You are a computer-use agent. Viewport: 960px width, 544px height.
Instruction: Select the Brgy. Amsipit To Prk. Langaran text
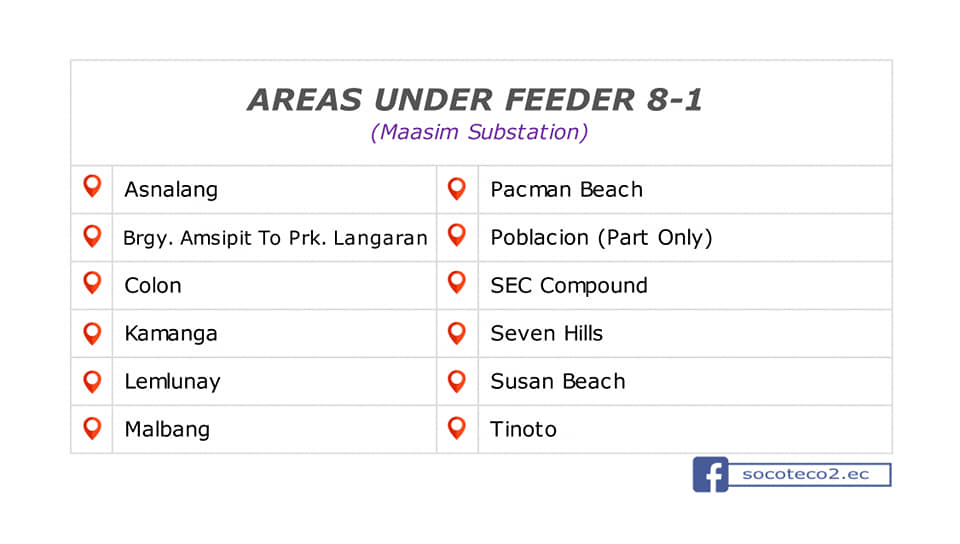[275, 238]
